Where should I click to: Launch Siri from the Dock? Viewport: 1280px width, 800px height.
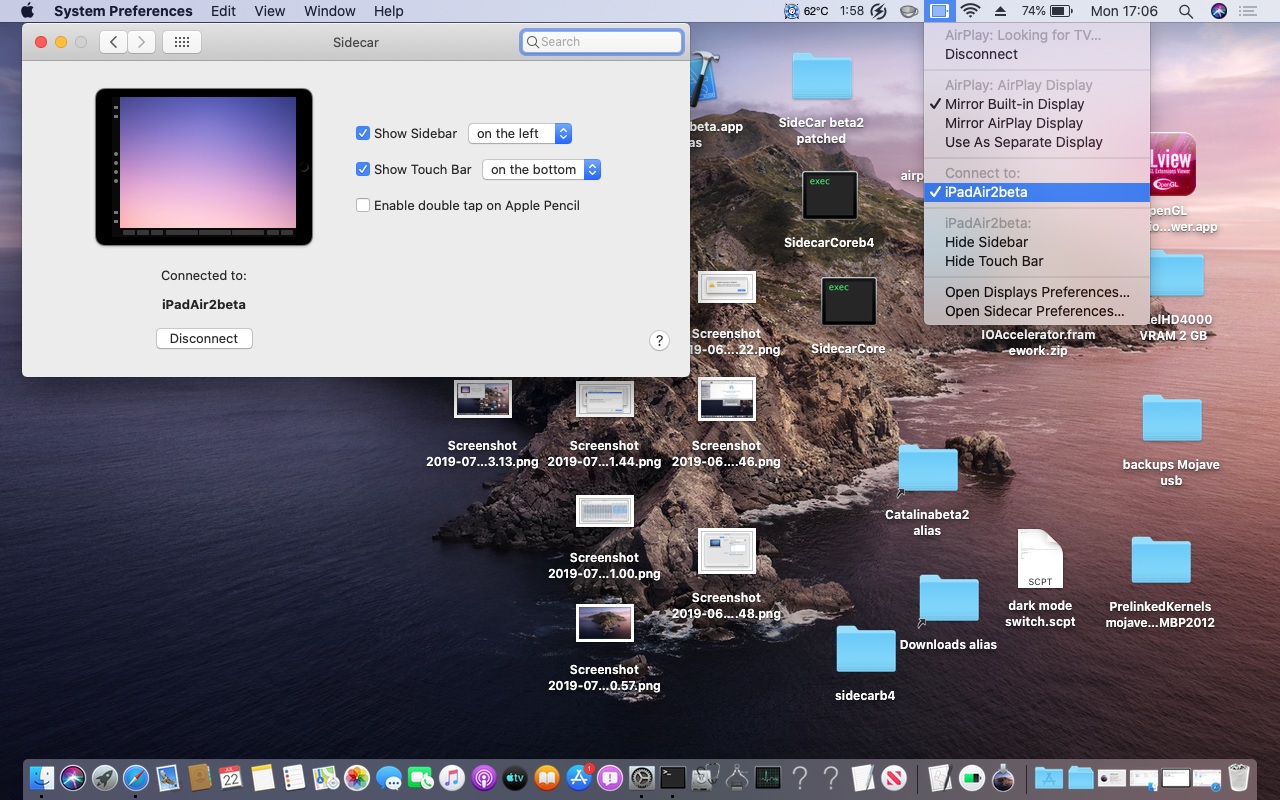click(x=73, y=777)
